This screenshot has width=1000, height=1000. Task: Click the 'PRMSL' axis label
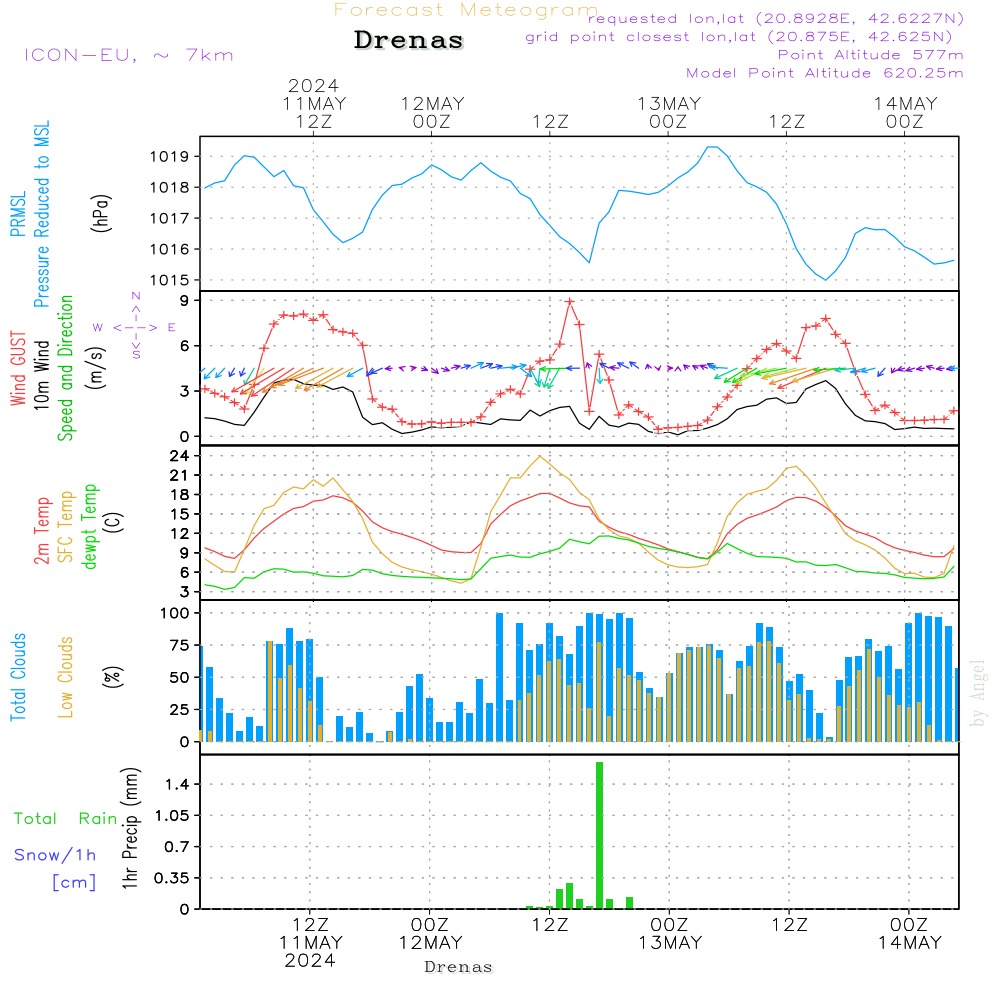18,214
